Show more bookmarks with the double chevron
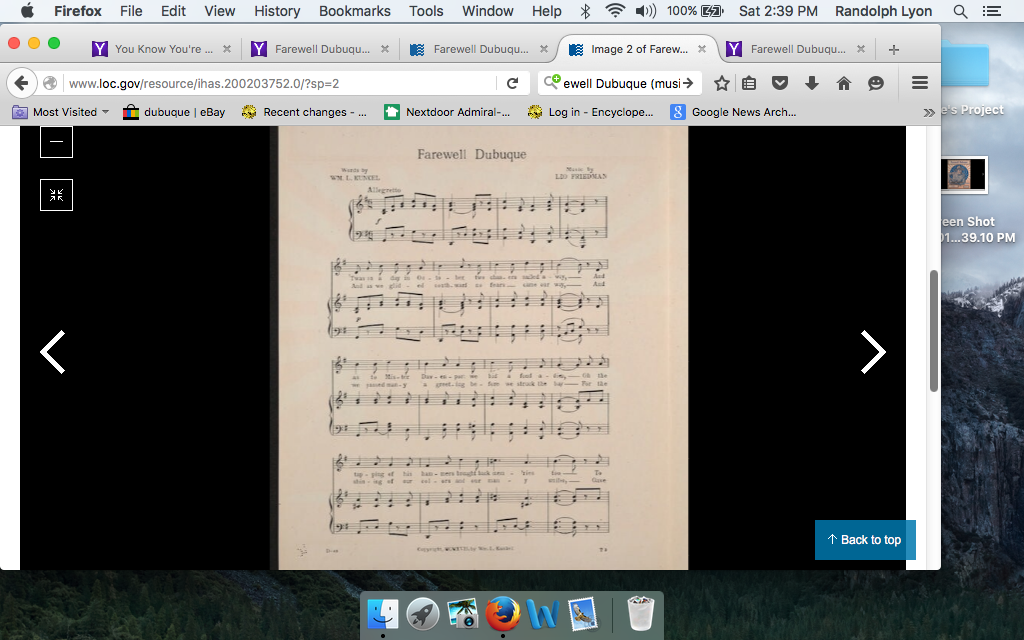Image resolution: width=1024 pixels, height=640 pixels. [929, 112]
